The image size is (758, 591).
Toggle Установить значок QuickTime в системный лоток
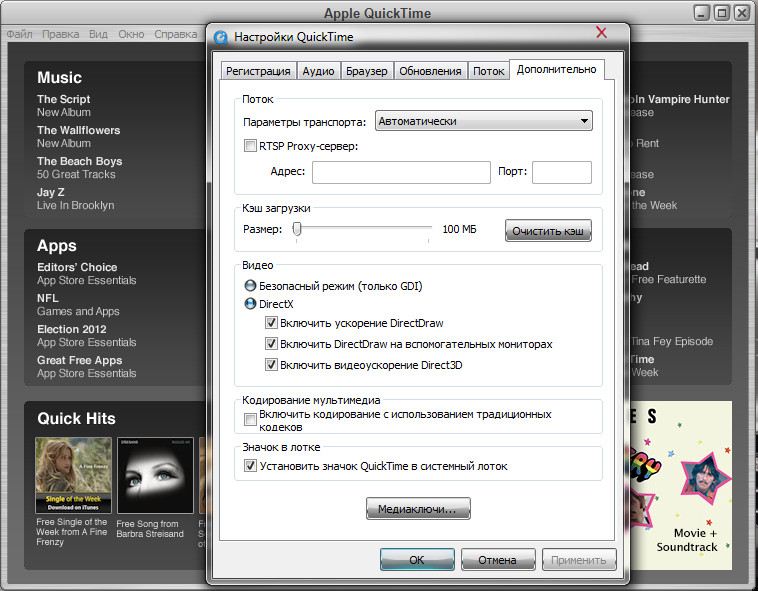pos(251,466)
